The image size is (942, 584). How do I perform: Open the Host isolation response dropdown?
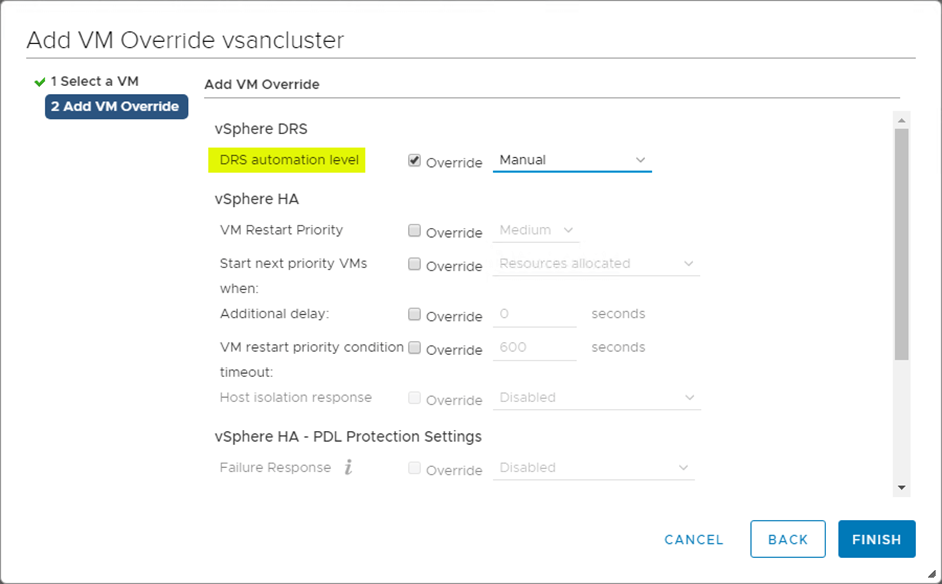597,398
